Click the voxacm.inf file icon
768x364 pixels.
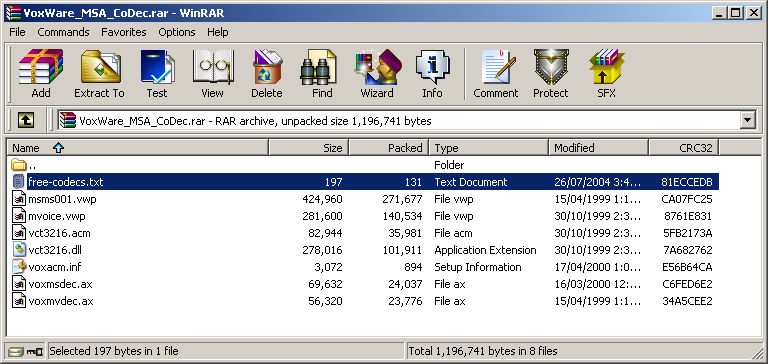[19, 267]
